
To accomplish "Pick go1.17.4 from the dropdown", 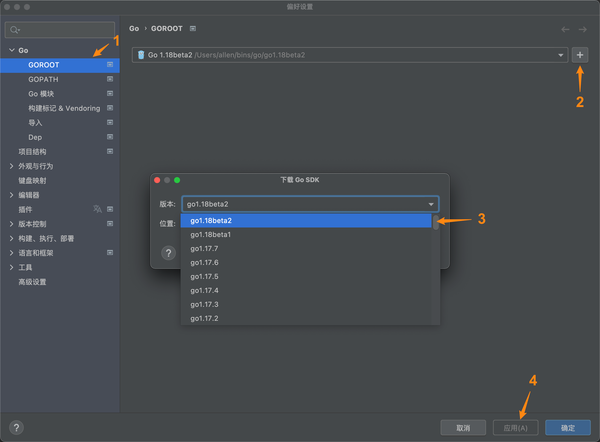I will tap(306, 290).
